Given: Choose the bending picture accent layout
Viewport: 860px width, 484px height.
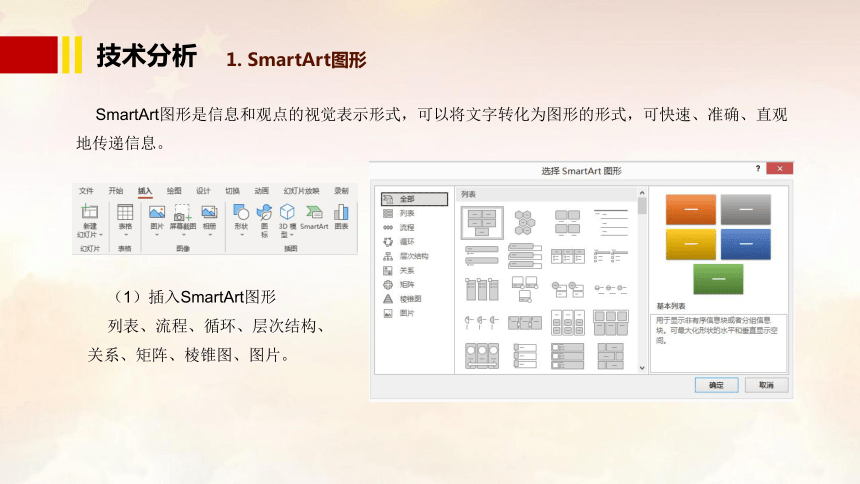Looking at the screenshot, I should click(525, 289).
